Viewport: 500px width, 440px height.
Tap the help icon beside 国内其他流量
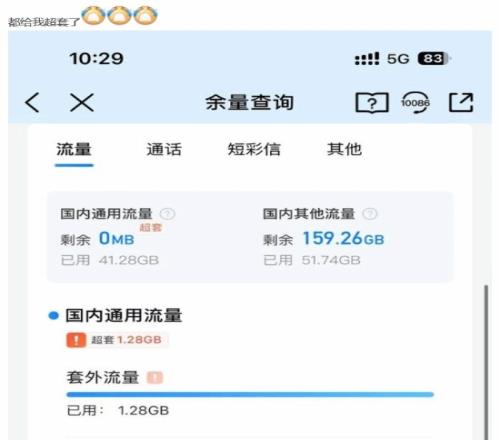(x=370, y=214)
